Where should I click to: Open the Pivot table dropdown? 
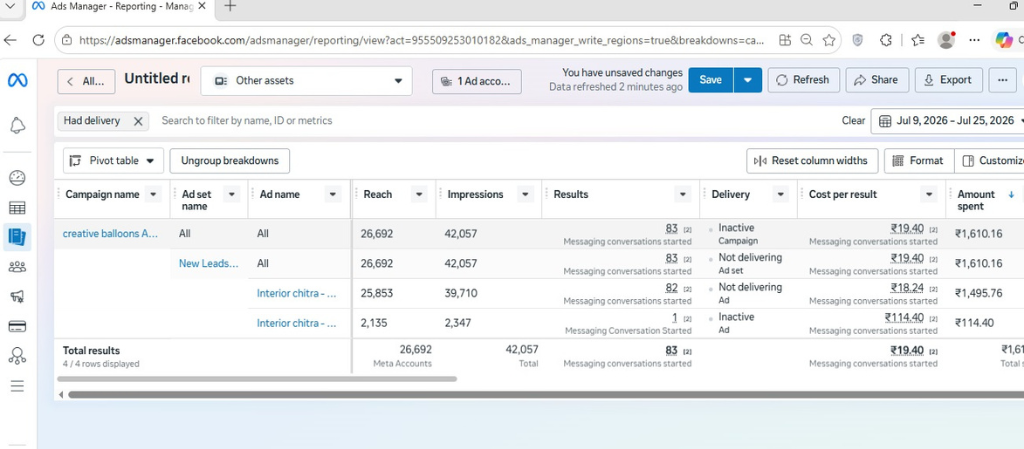113,161
